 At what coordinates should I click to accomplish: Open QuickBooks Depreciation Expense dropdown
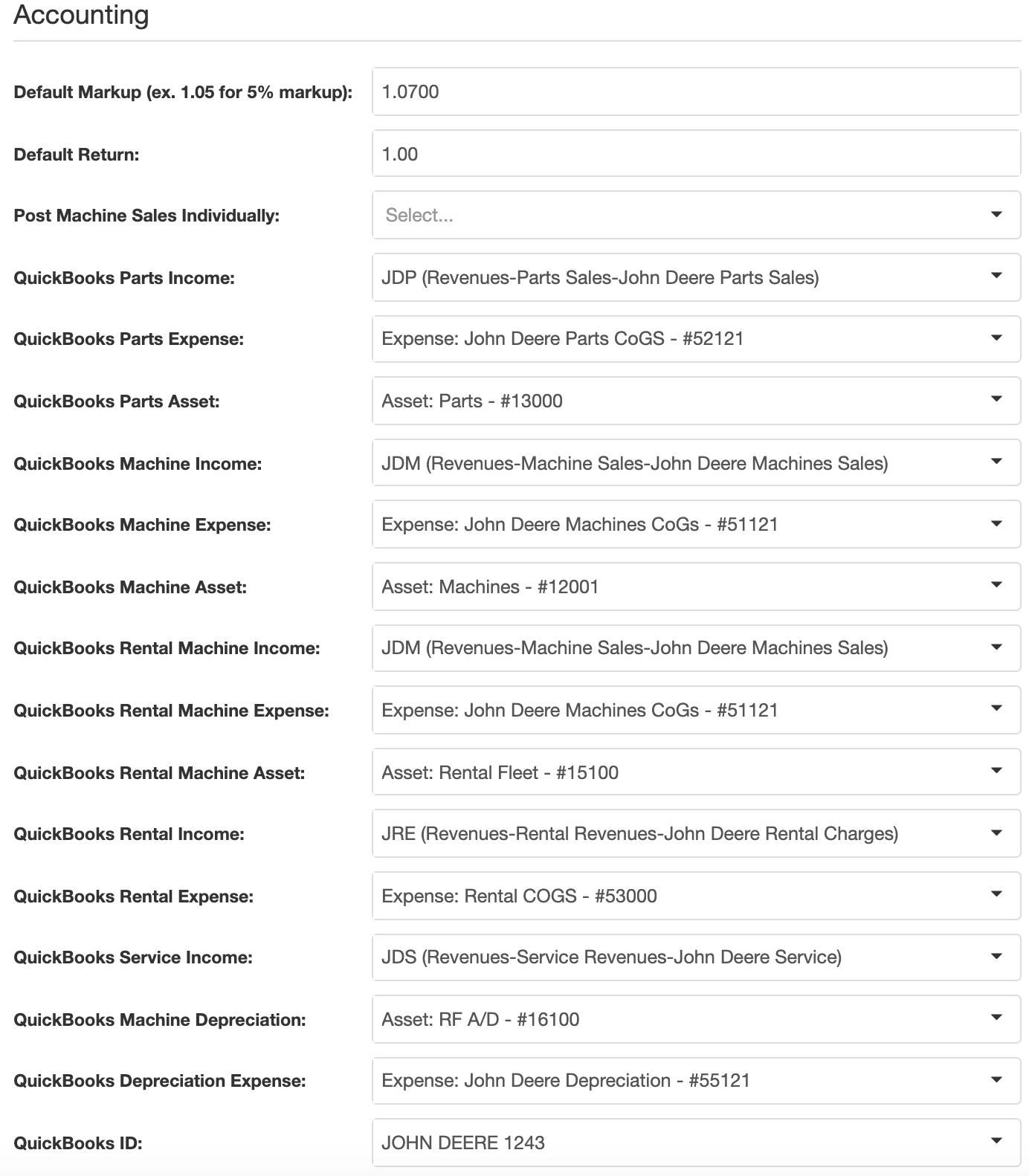click(696, 1081)
